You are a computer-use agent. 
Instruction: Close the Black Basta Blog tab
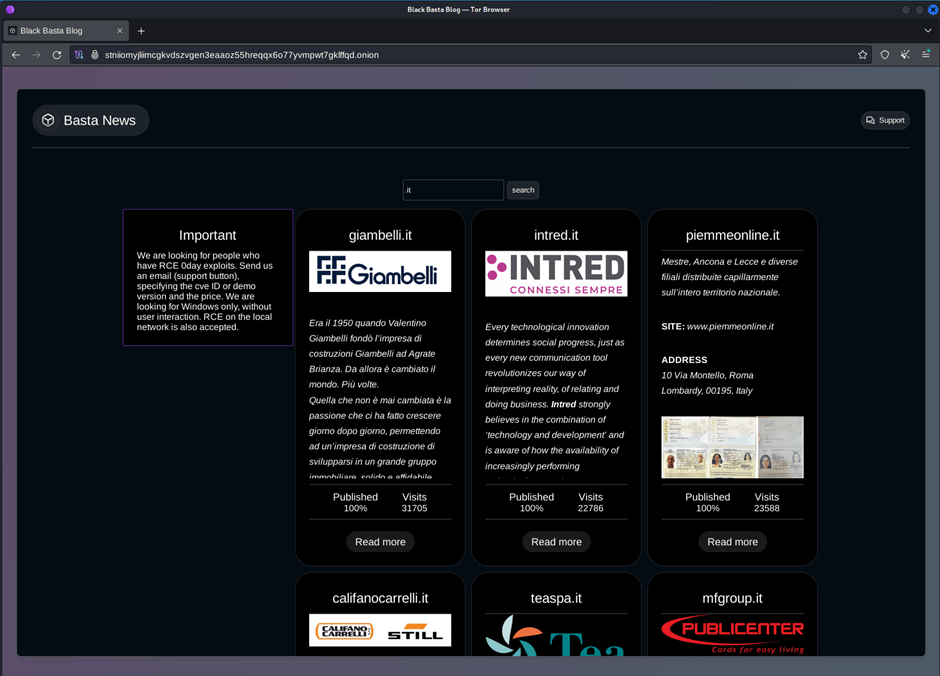pos(120,31)
